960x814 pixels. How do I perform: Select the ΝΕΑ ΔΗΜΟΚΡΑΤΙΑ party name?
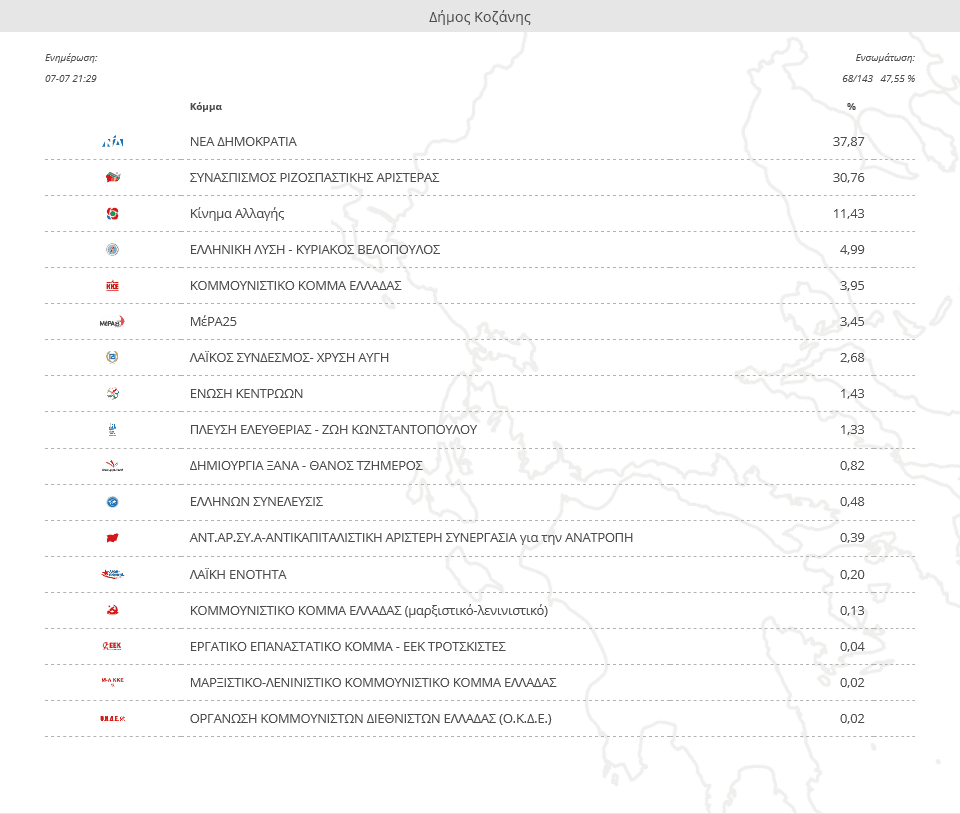pyautogui.click(x=243, y=141)
